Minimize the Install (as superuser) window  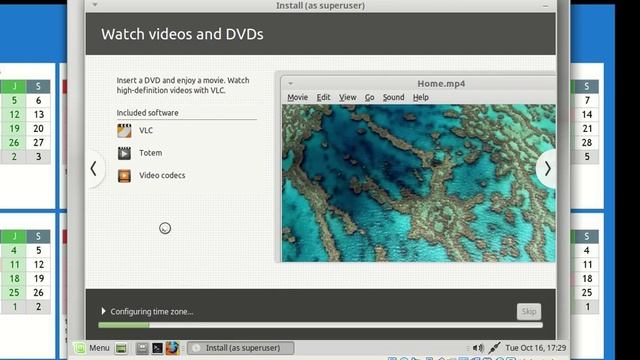[545, 6]
